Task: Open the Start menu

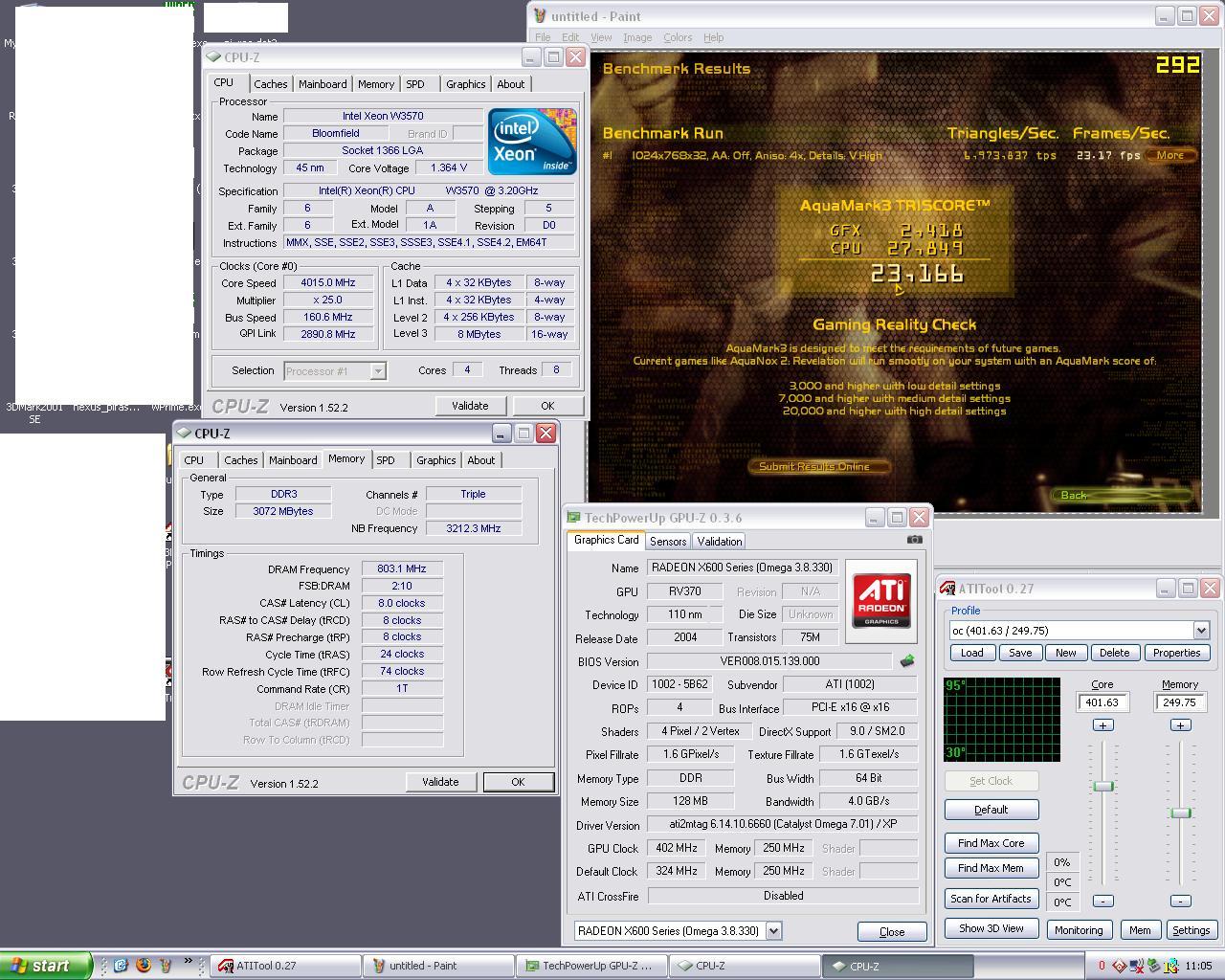Action: tap(46, 966)
